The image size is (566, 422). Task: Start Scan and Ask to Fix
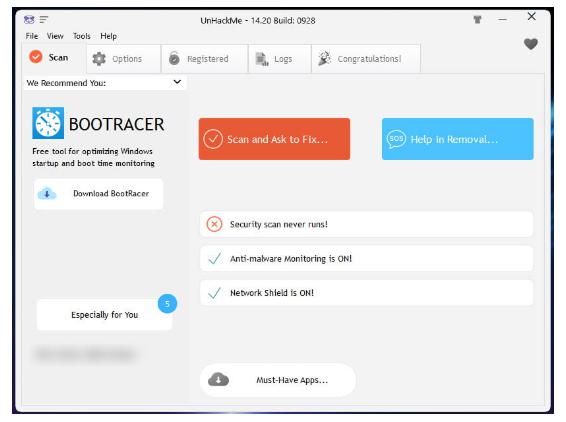pos(274,139)
